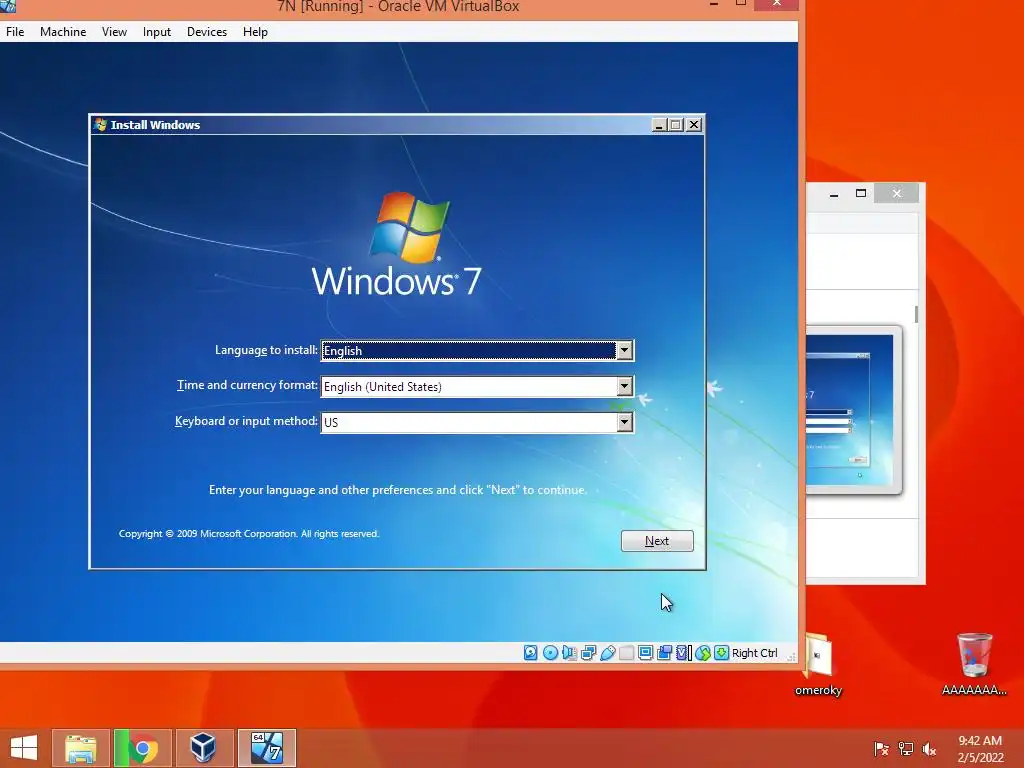
Task: Expand the Keyboard or input method dropdown
Action: [x=624, y=423]
